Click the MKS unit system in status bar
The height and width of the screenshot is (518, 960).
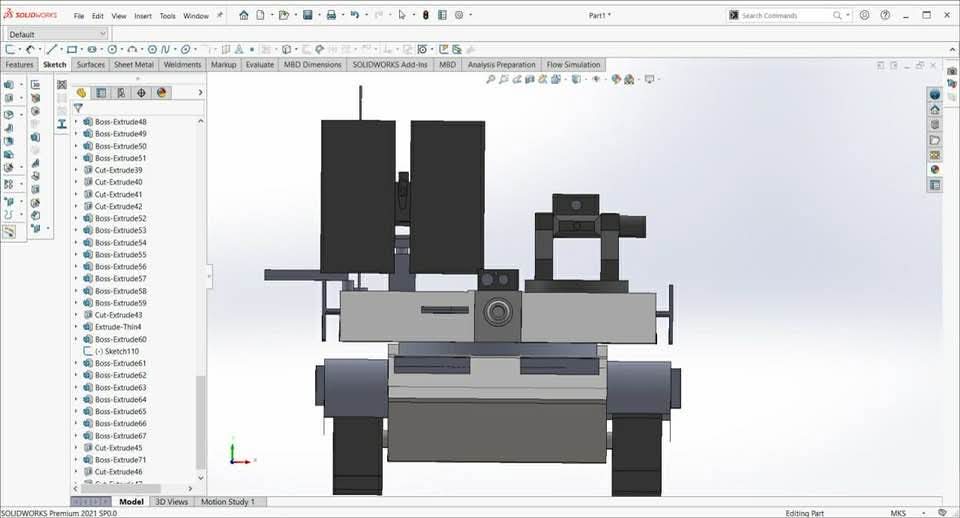pos(898,513)
